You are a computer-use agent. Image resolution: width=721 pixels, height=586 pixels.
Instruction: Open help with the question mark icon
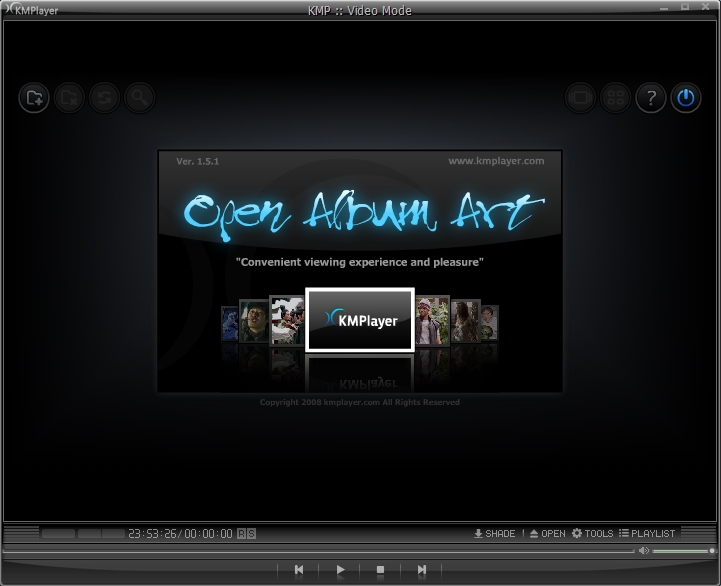(651, 98)
